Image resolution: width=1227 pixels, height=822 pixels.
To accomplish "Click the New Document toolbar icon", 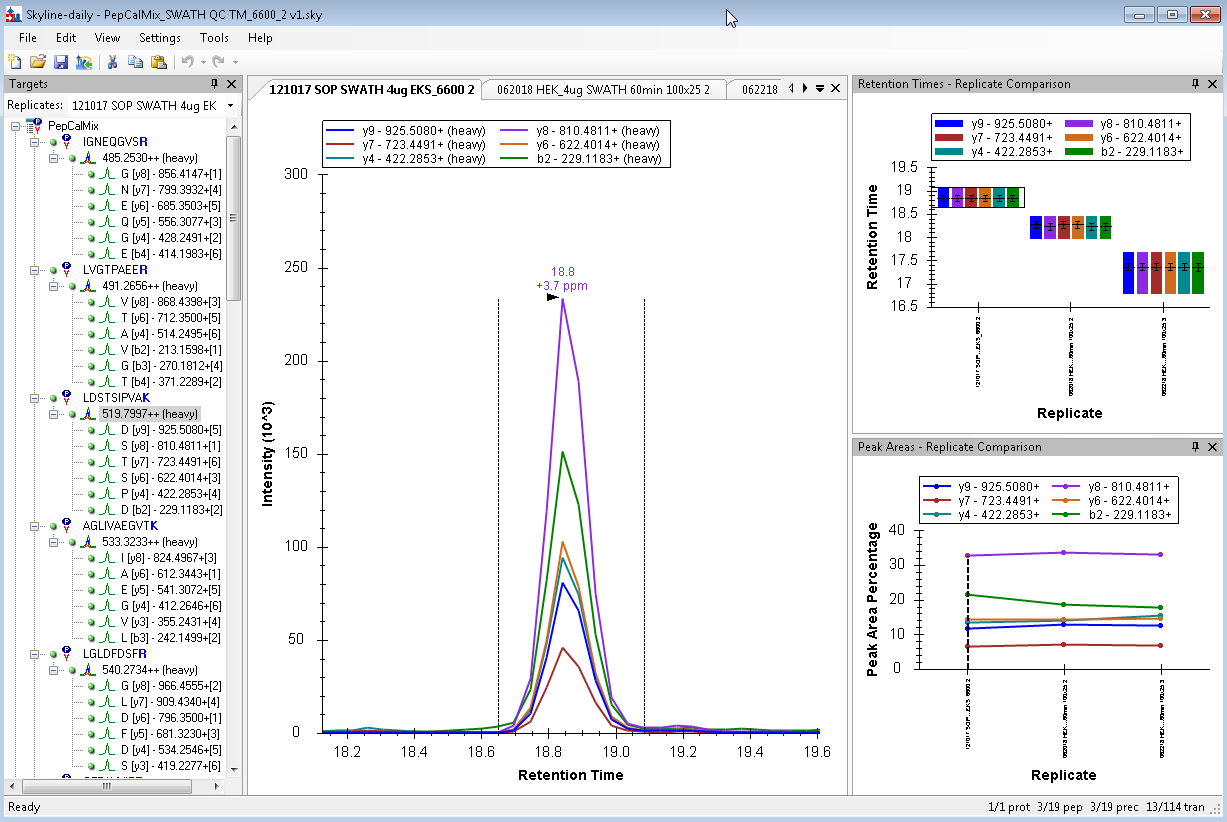I will tap(15, 62).
